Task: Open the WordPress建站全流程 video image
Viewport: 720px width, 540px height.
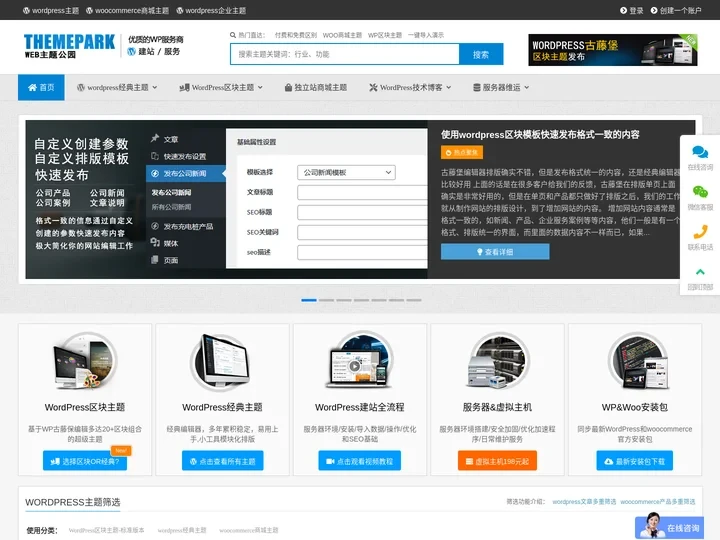Action: click(360, 361)
